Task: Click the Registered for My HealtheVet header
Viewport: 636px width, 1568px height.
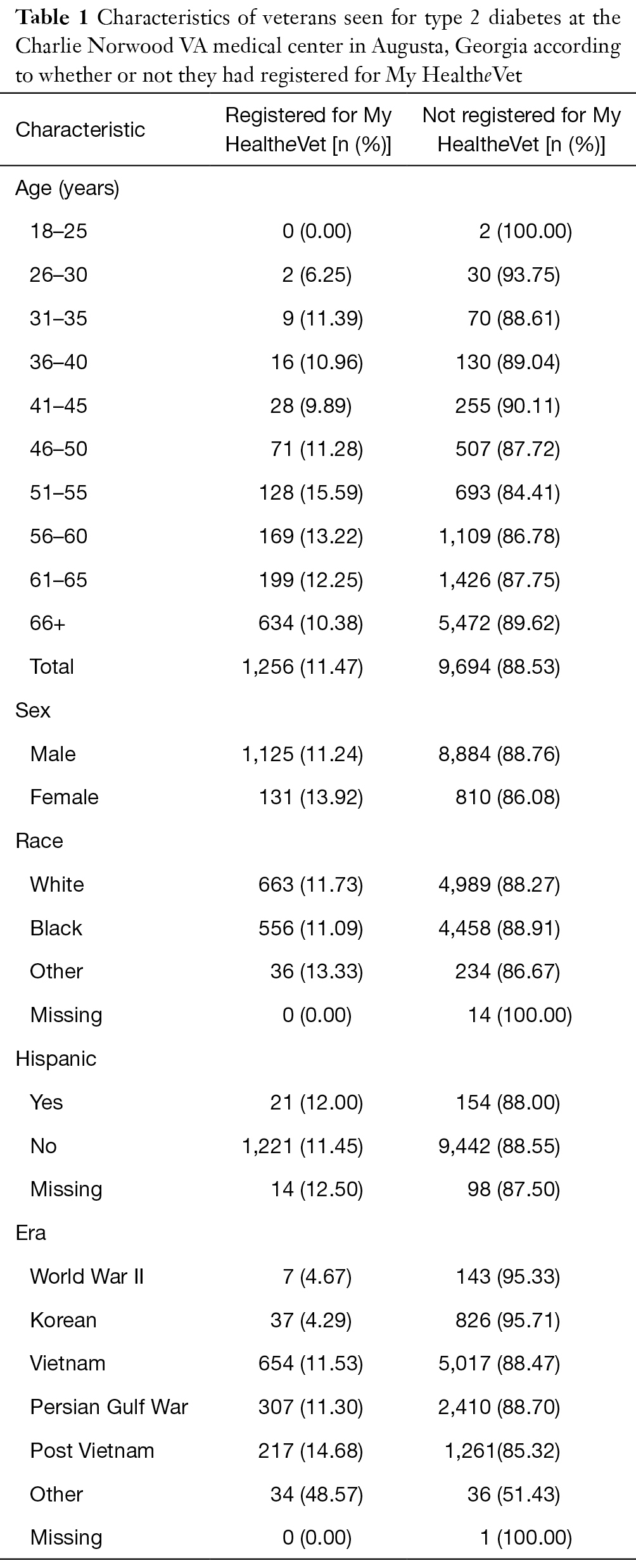Action: pyautogui.click(x=308, y=130)
